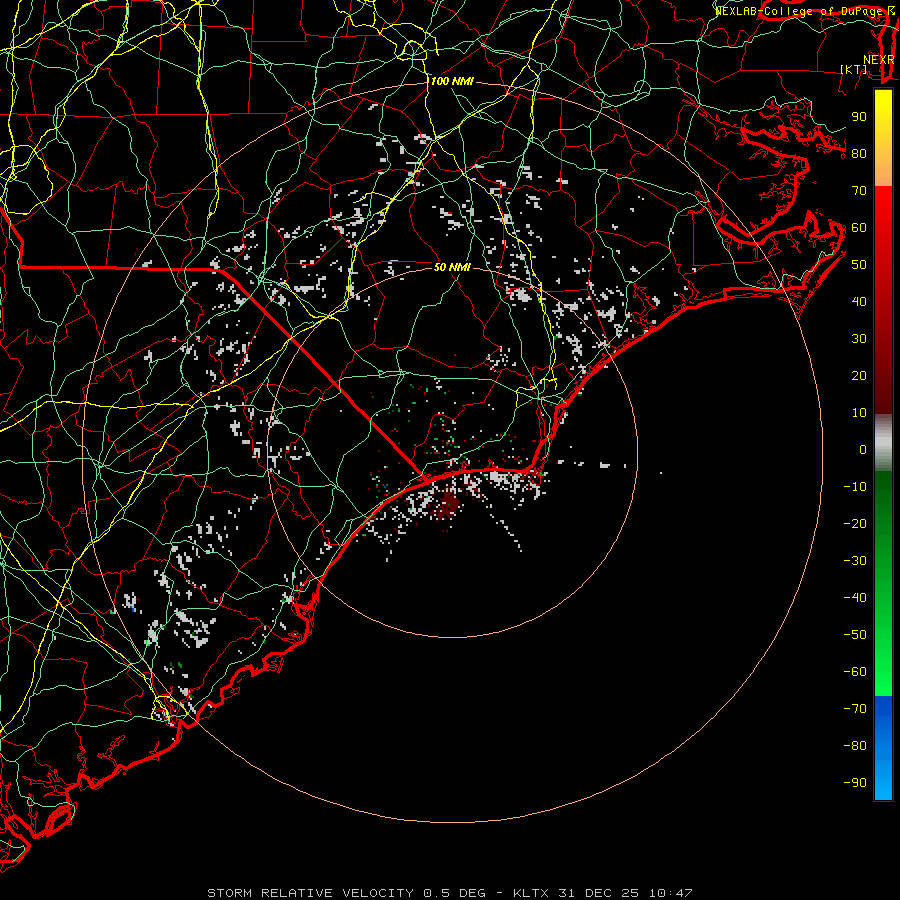Click the "[KT]" units label
The height and width of the screenshot is (900, 900).
pyautogui.click(x=854, y=69)
